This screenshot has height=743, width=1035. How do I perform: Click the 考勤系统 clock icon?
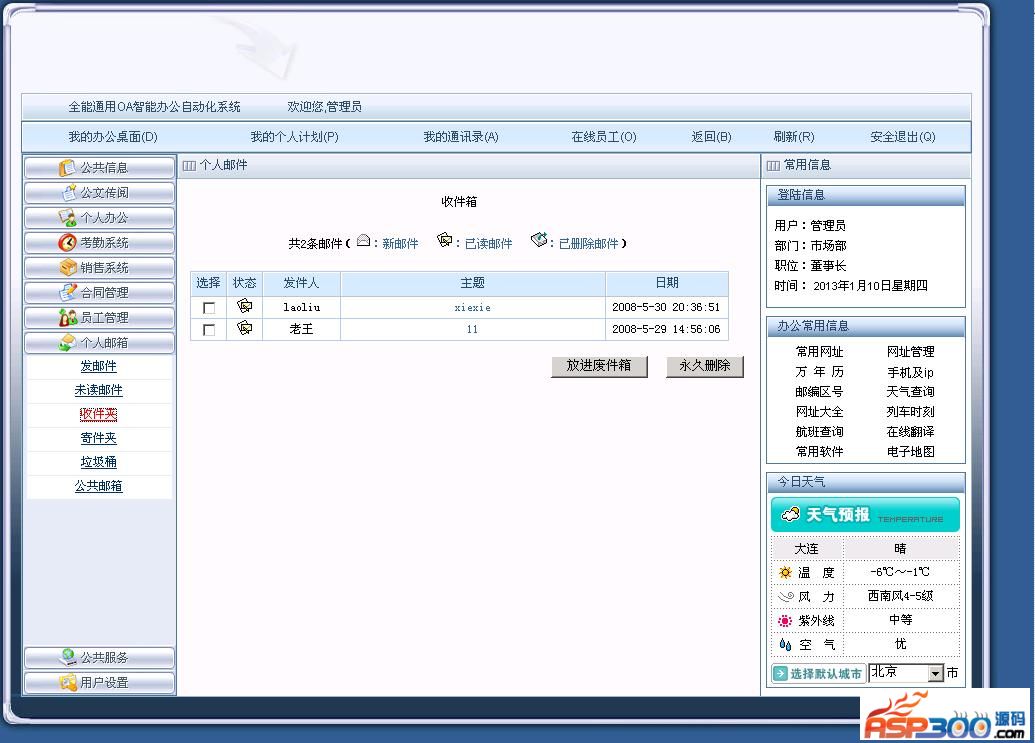pyautogui.click(x=67, y=243)
